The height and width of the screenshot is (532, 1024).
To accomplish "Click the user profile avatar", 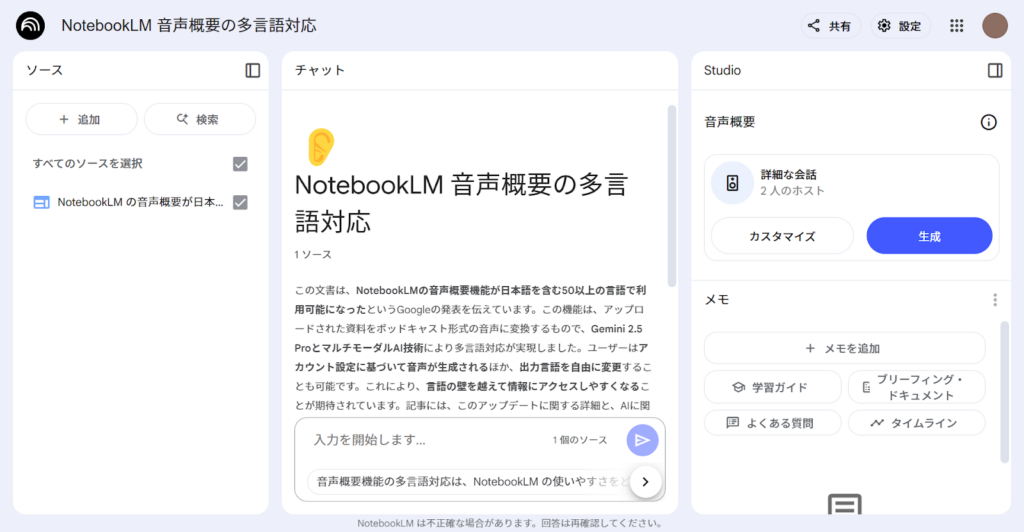I will pyautogui.click(x=995, y=25).
